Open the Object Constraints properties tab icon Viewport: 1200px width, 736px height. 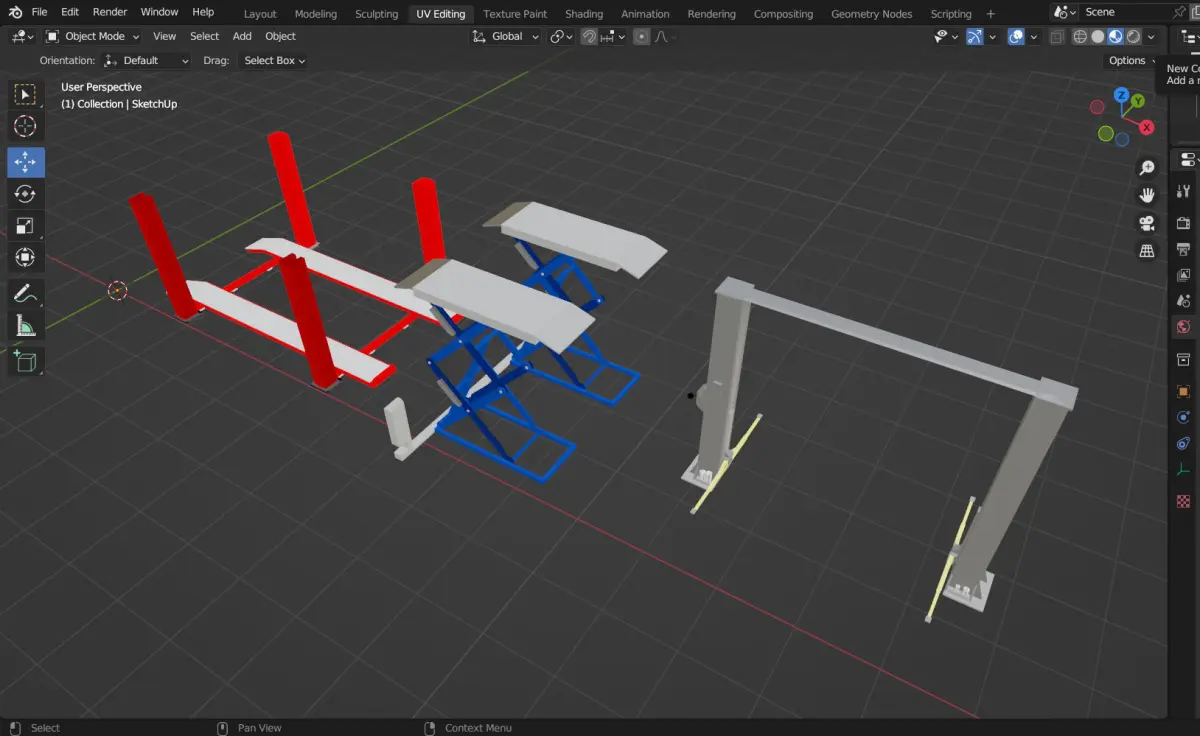point(1184,443)
